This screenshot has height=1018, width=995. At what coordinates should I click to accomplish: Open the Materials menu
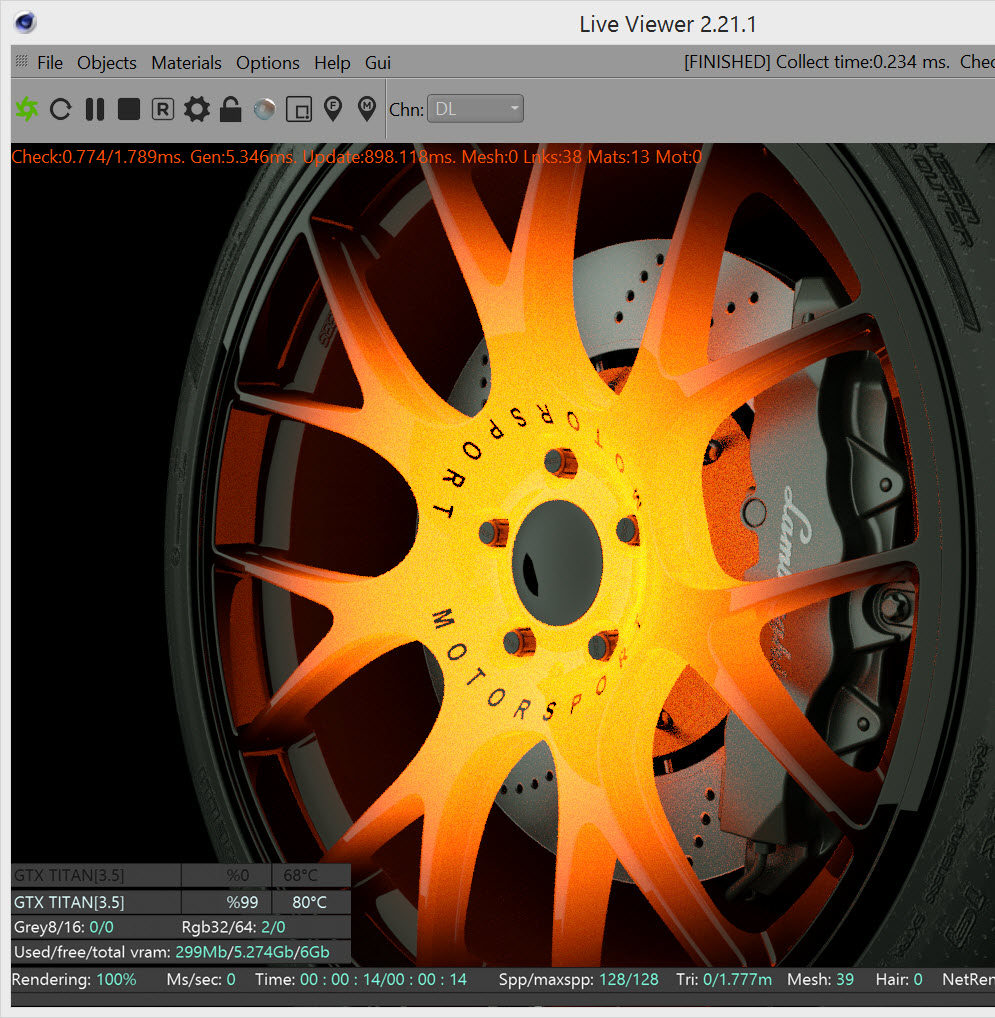click(x=186, y=63)
